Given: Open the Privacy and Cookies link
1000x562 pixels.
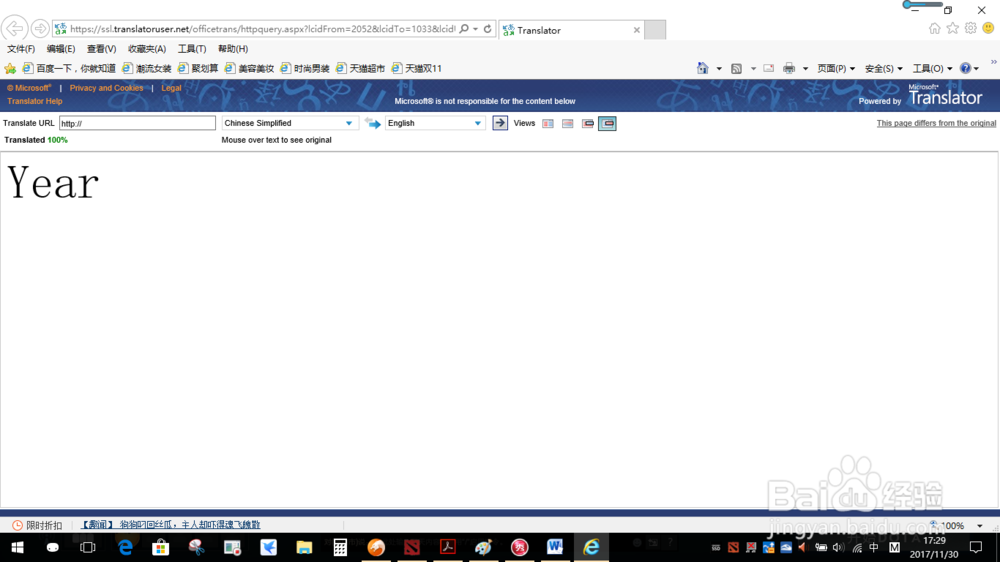Looking at the screenshot, I should (x=107, y=88).
